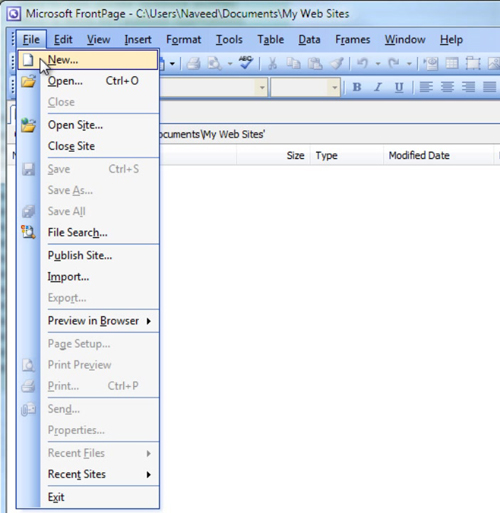This screenshot has width=500, height=513.
Task: Toggle Underline formatting button
Action: 399,87
